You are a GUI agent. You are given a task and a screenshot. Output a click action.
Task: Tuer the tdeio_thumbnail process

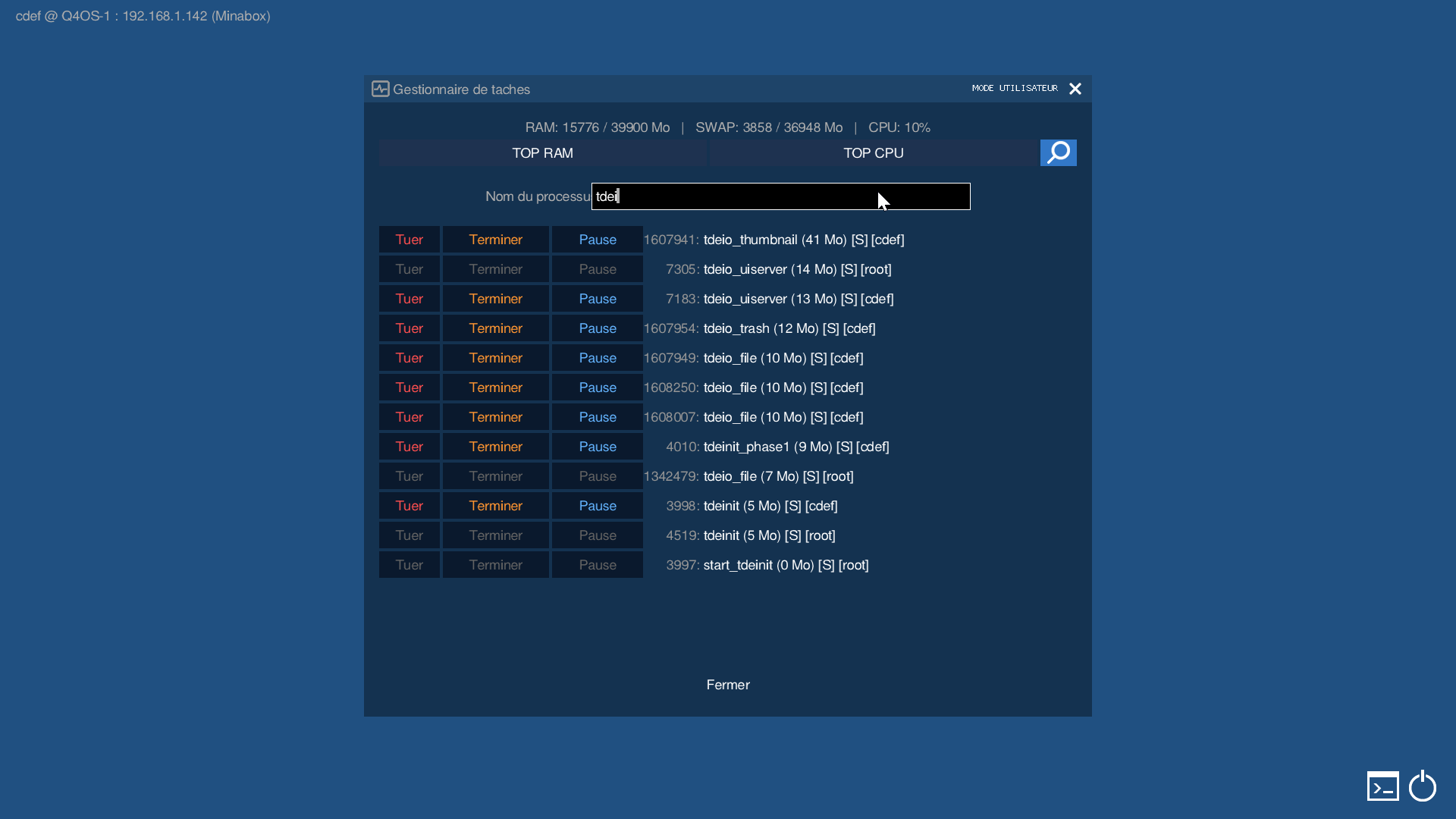409,240
